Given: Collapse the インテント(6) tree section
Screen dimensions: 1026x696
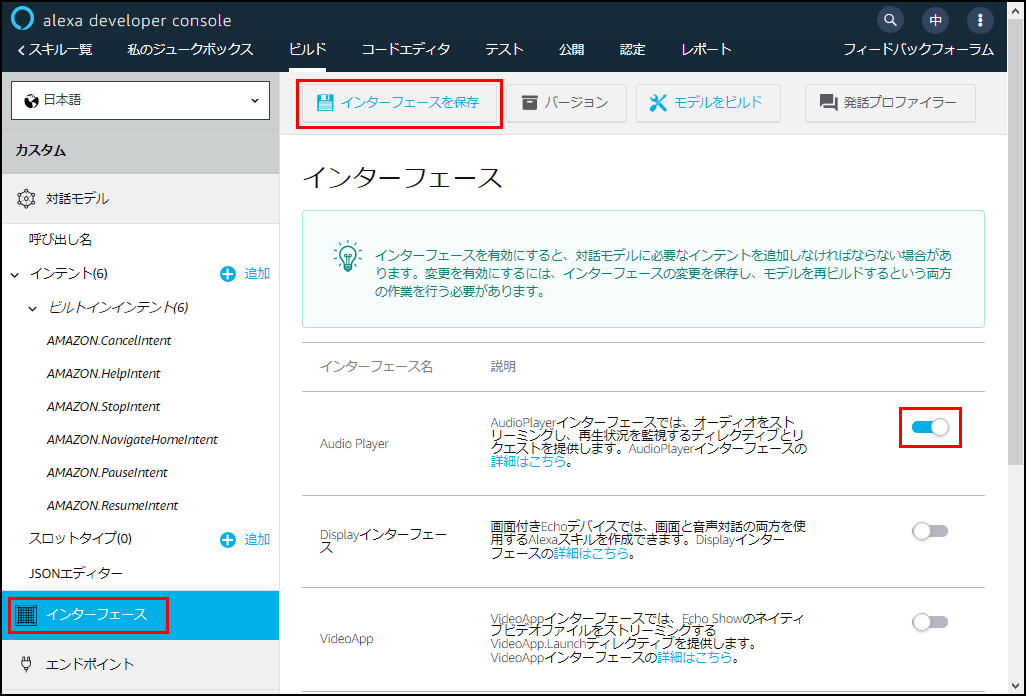Looking at the screenshot, I should click(14, 275).
